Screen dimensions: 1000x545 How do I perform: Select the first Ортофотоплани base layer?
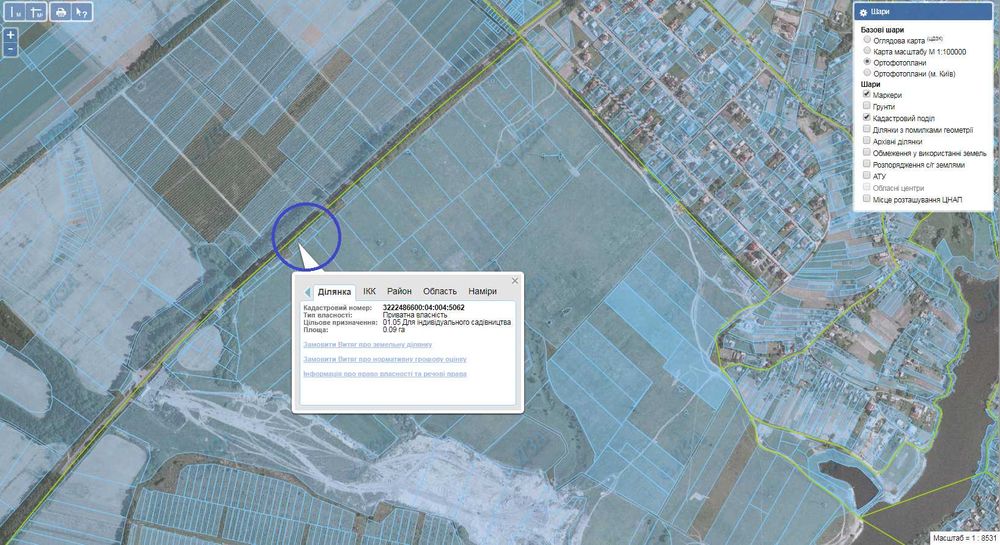pos(867,62)
